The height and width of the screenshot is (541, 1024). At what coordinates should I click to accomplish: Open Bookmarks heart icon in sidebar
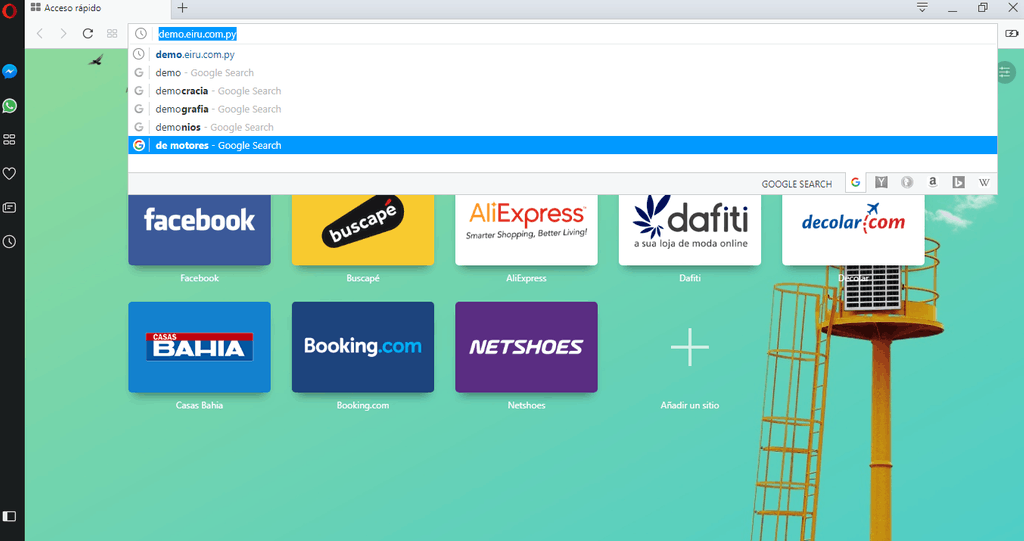click(9, 173)
